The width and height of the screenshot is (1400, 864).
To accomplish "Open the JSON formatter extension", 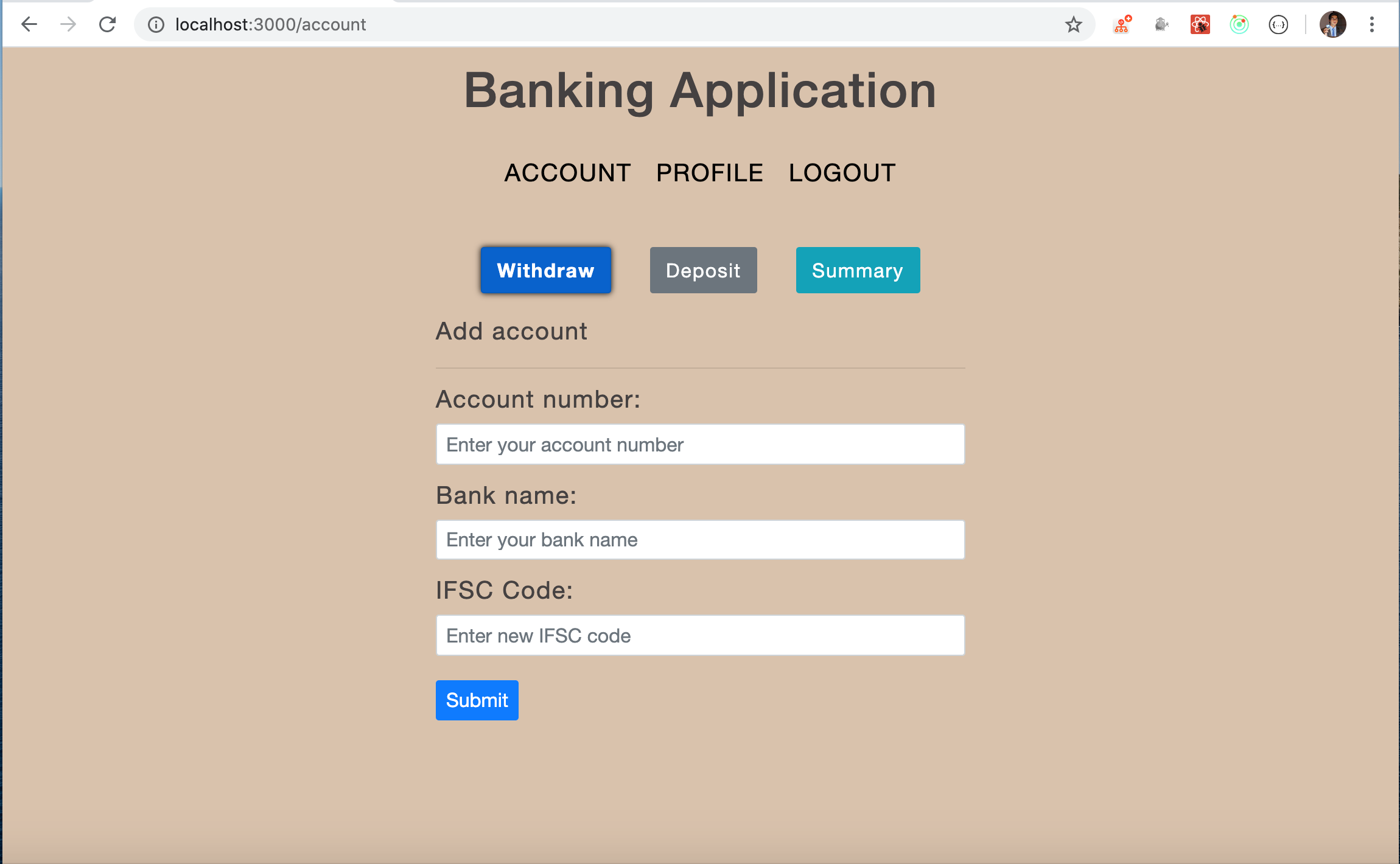I will pos(1279,24).
